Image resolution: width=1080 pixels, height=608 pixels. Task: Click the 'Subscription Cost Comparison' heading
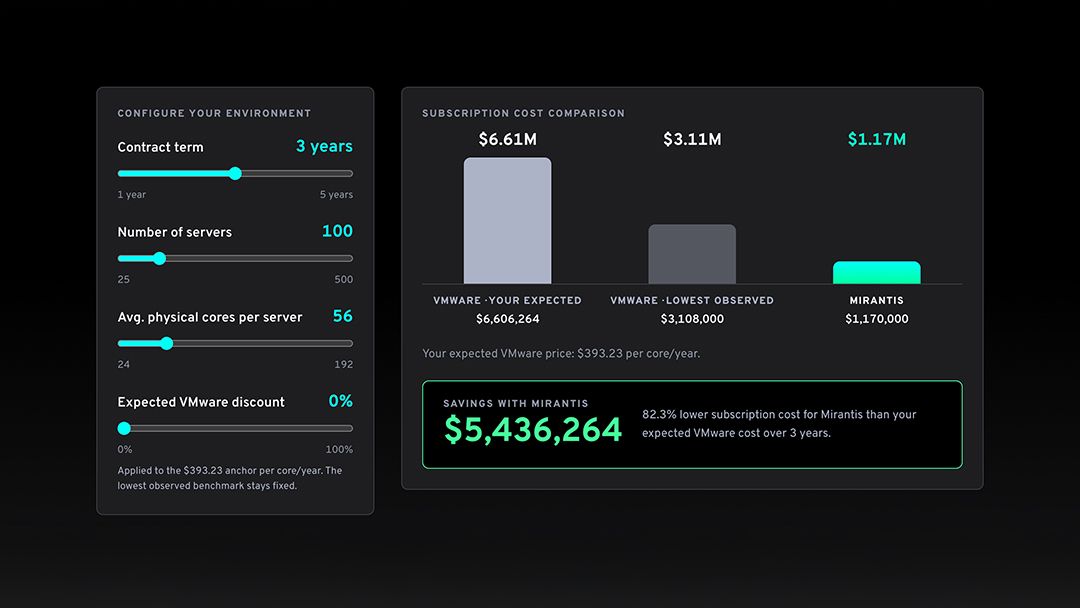point(523,113)
